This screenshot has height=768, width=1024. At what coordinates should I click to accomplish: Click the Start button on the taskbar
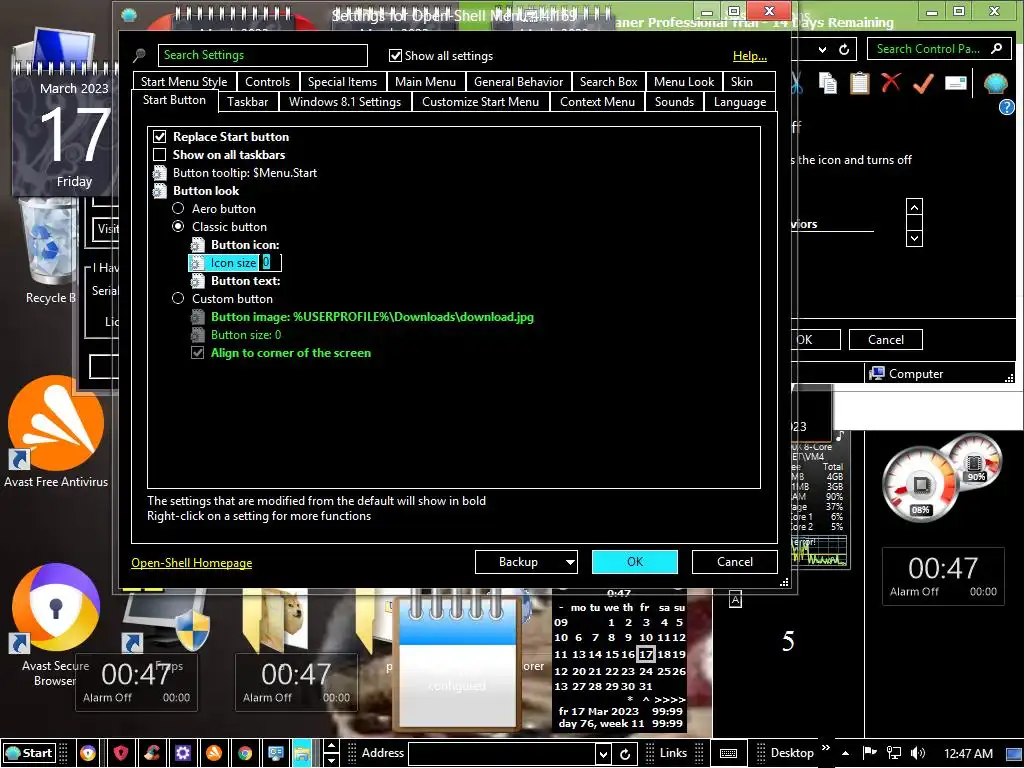[x=29, y=753]
